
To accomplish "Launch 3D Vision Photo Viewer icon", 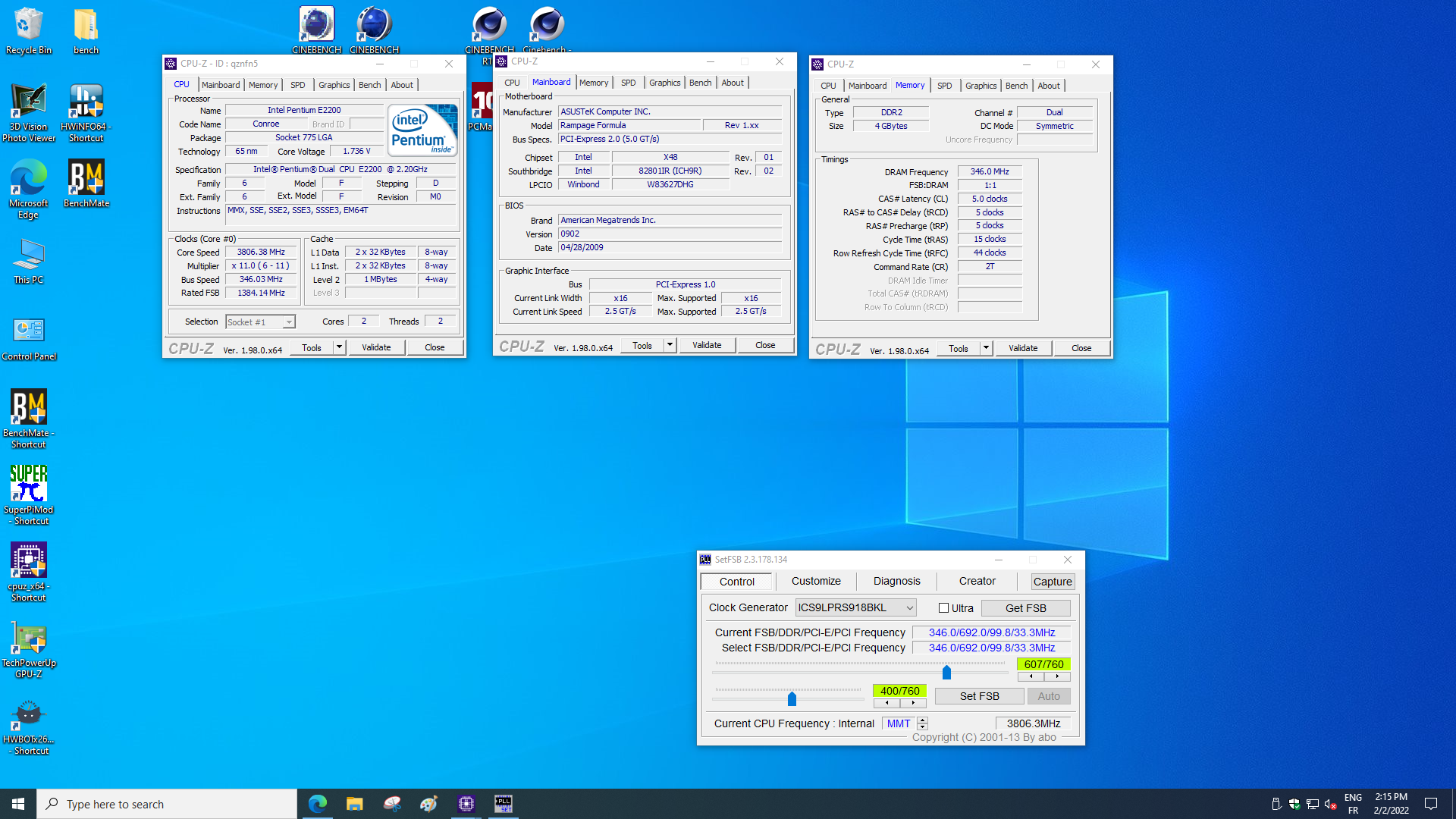I will (28, 112).
